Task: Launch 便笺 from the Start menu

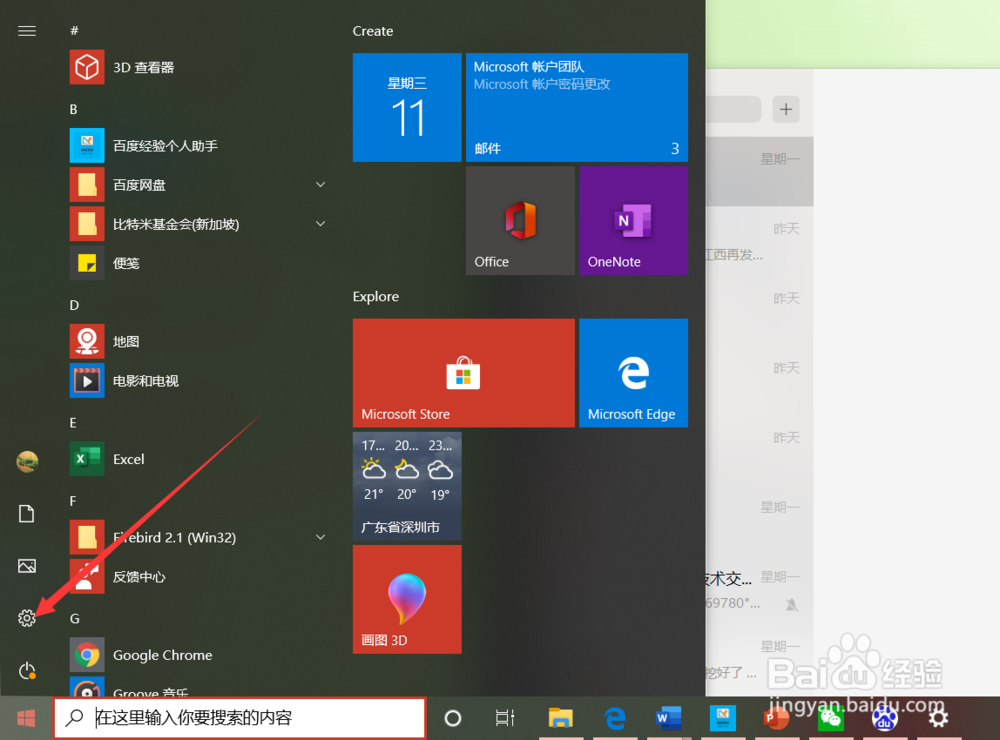Action: click(126, 263)
